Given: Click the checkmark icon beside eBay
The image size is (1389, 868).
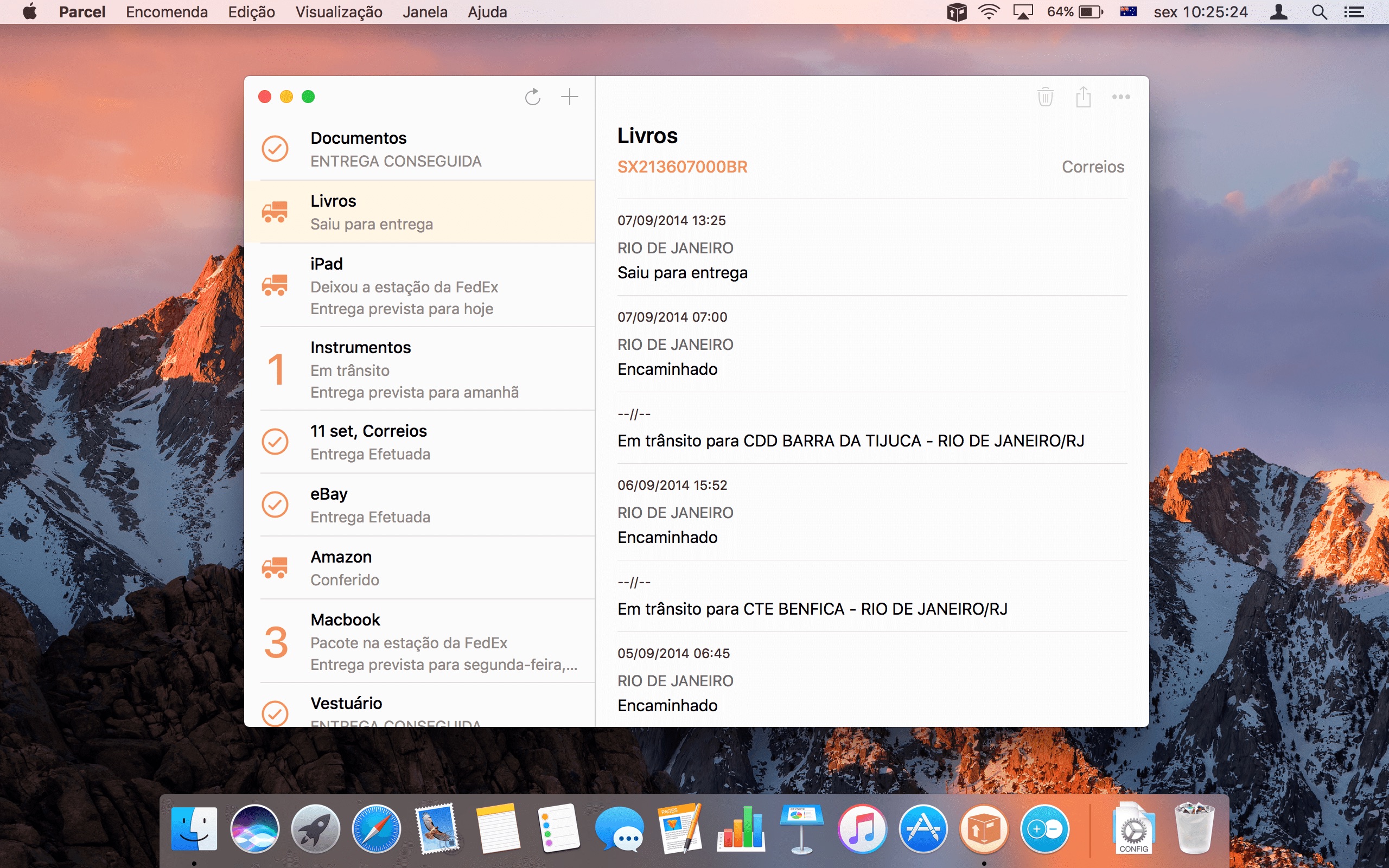Looking at the screenshot, I should pyautogui.click(x=275, y=505).
